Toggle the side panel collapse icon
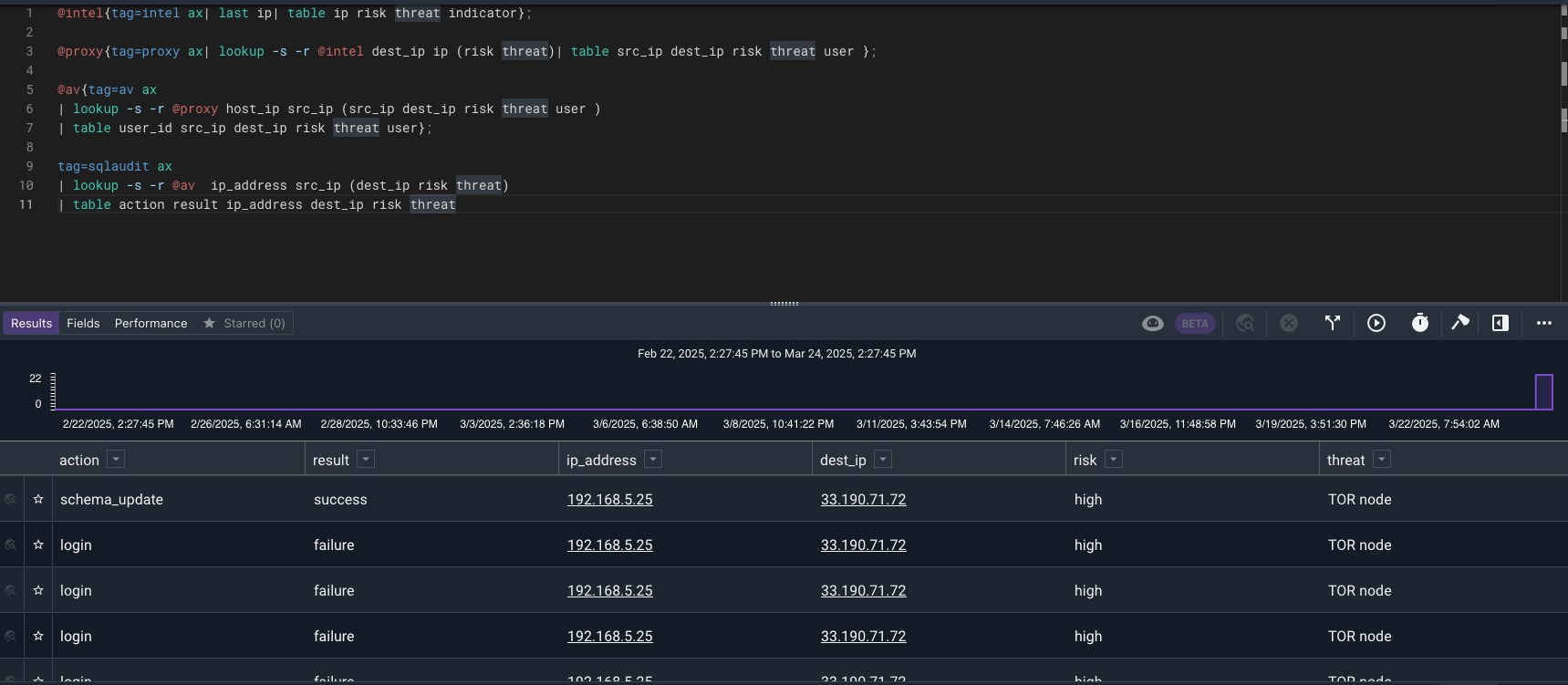Viewport: 1568px width, 685px height. pyautogui.click(x=1501, y=323)
